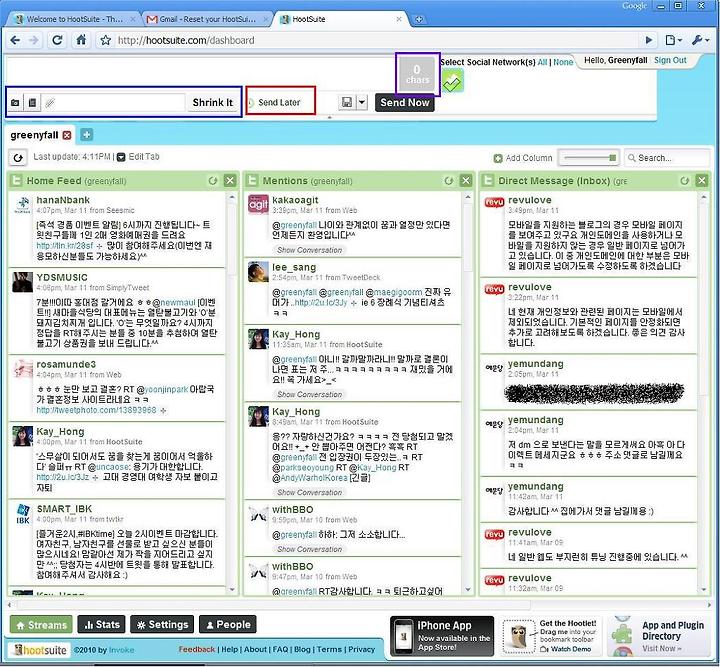This screenshot has width=720, height=667.
Task: Open hanaNbank profile name
Action: [63, 200]
